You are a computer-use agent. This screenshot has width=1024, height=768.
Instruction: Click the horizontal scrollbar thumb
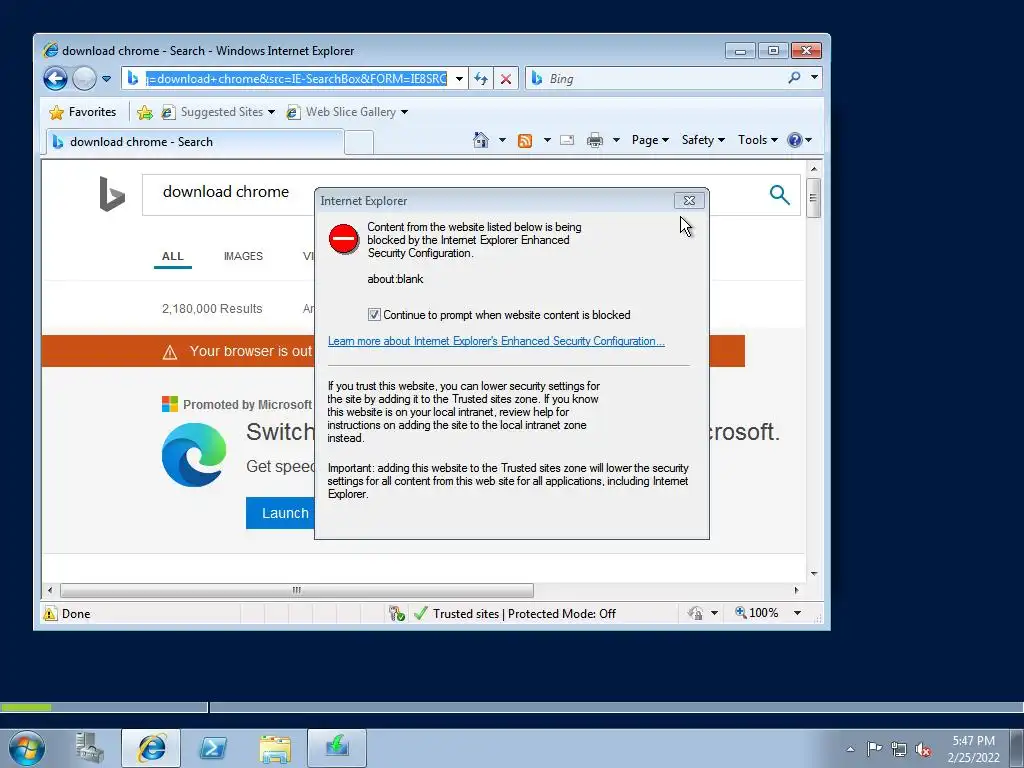pyautogui.click(x=297, y=590)
